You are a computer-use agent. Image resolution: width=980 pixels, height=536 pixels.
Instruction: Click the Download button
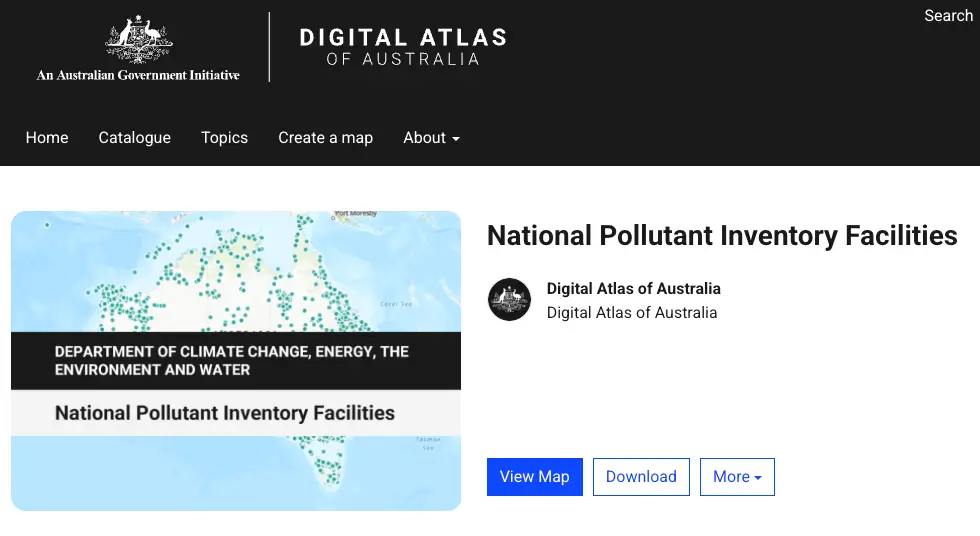point(641,477)
